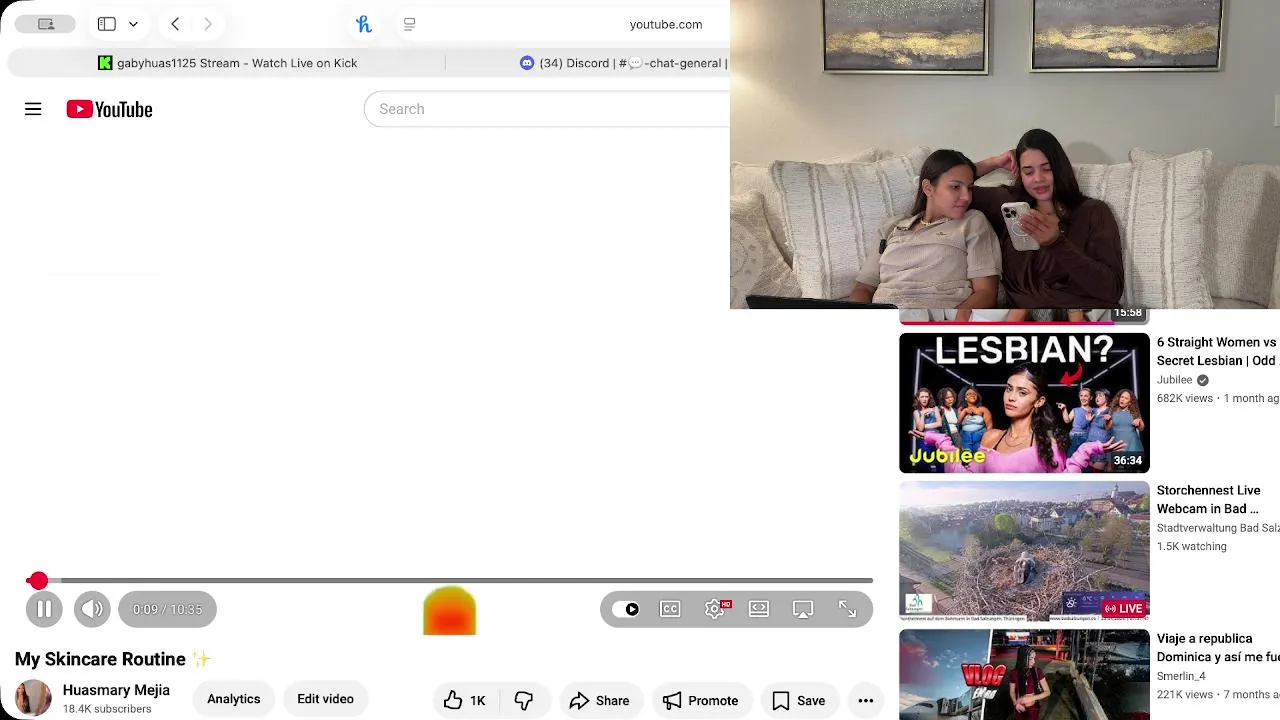Click the 18.4K subscribers text

(x=107, y=709)
